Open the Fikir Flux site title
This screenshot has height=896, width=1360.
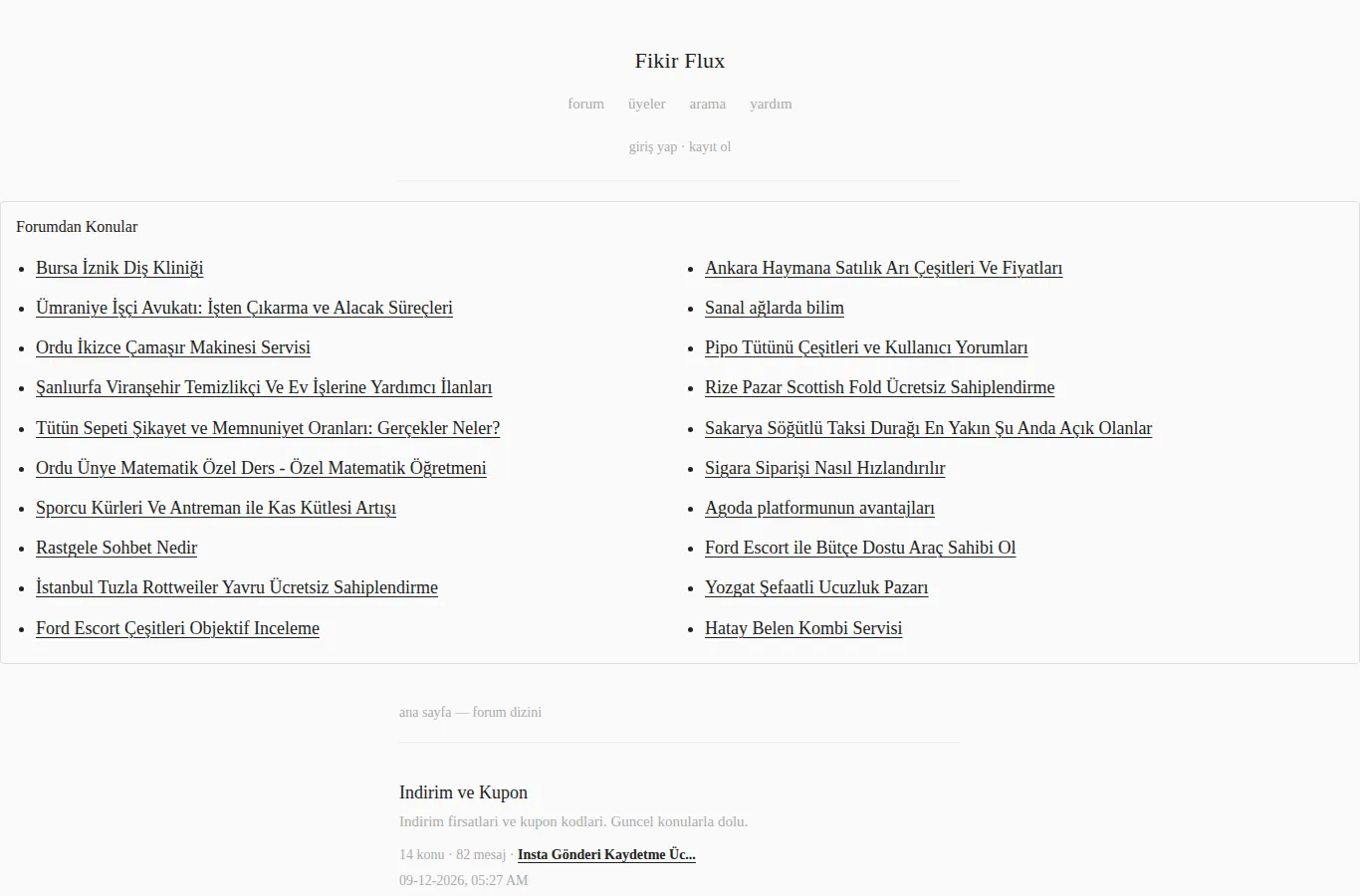tap(680, 61)
